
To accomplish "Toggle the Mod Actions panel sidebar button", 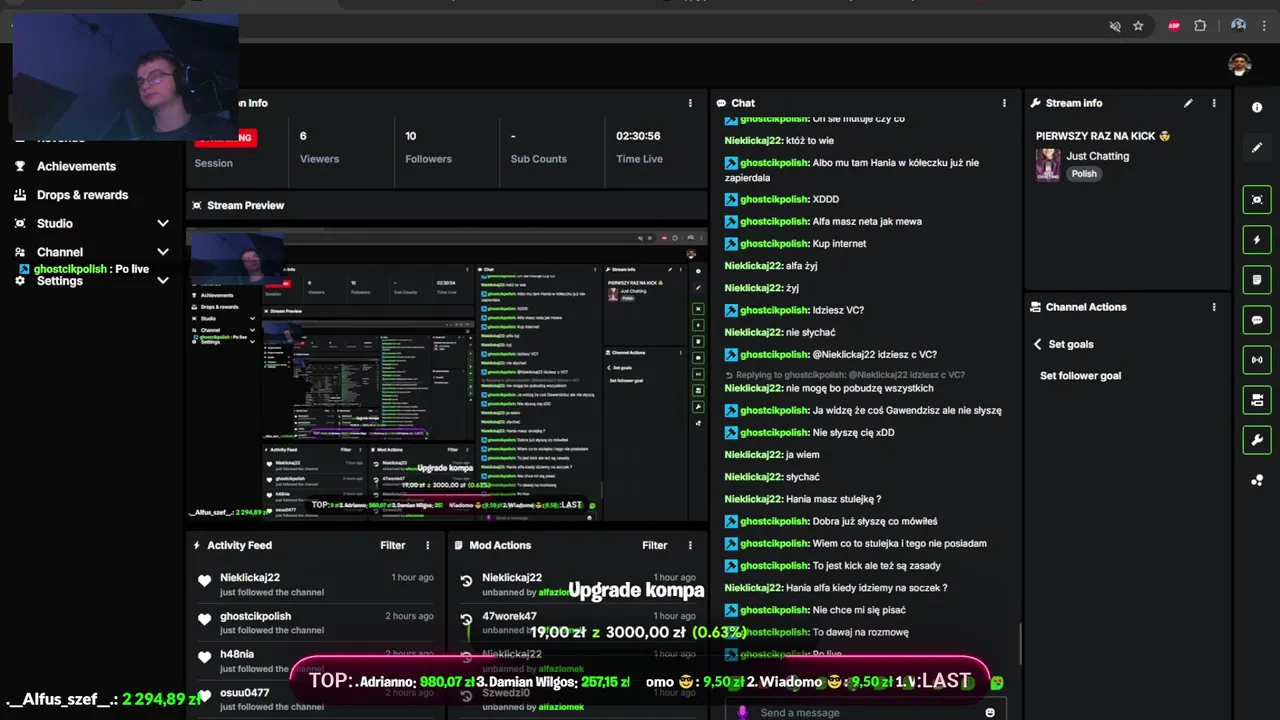I will [1257, 280].
